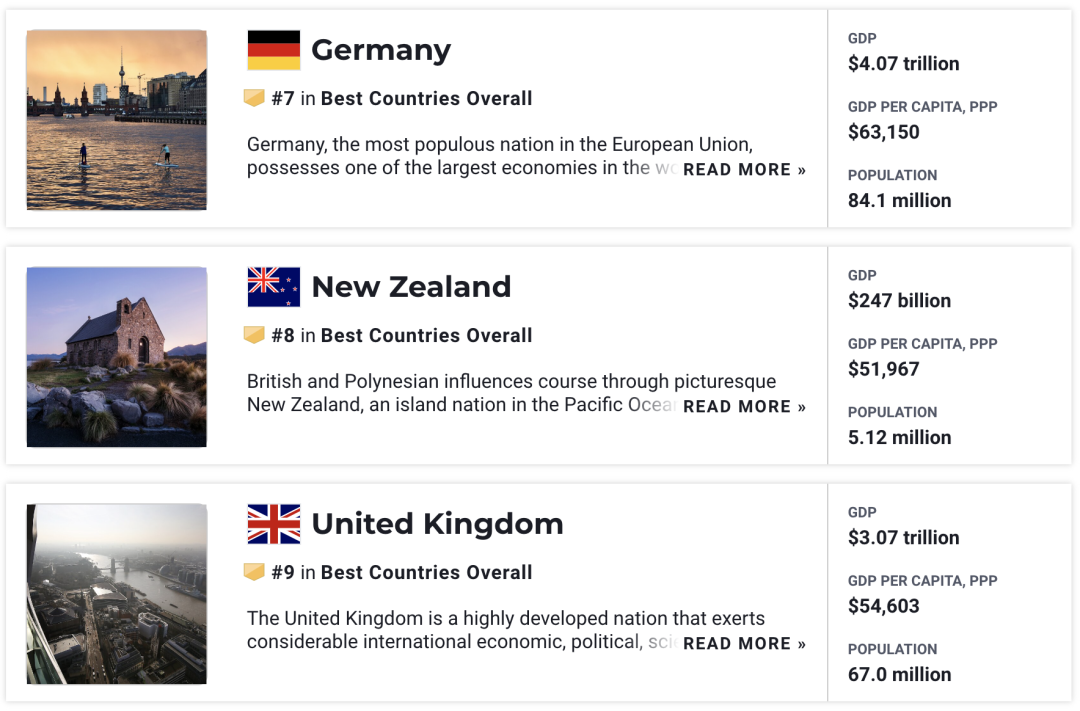Click Germany's $4.07 trillion GDP value
This screenshot has height=711, width=1080.
[903, 64]
